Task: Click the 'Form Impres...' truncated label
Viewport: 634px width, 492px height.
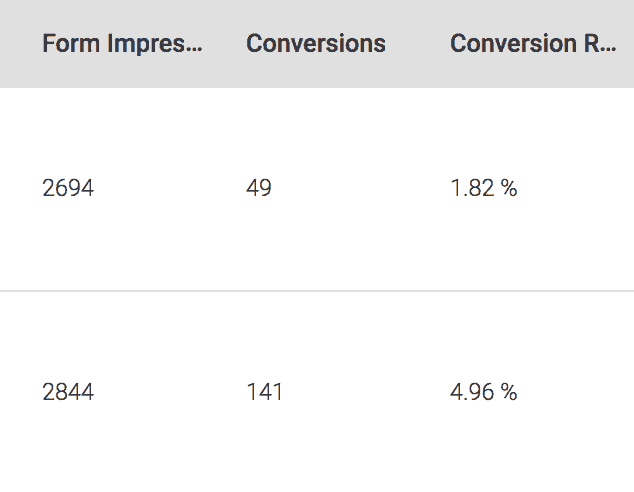Action: click(122, 44)
